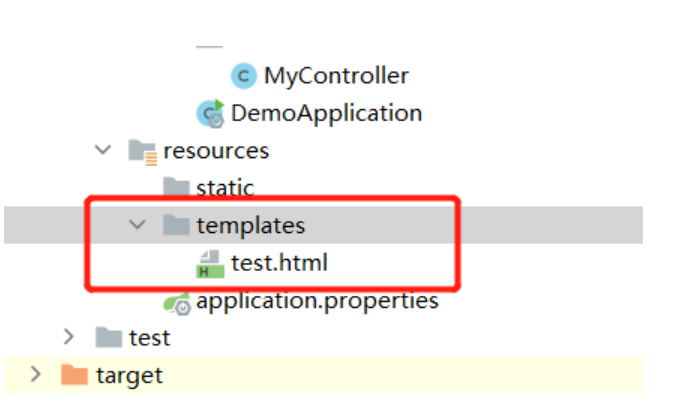676x410 pixels.
Task: Click the static folder icon
Action: [176, 187]
